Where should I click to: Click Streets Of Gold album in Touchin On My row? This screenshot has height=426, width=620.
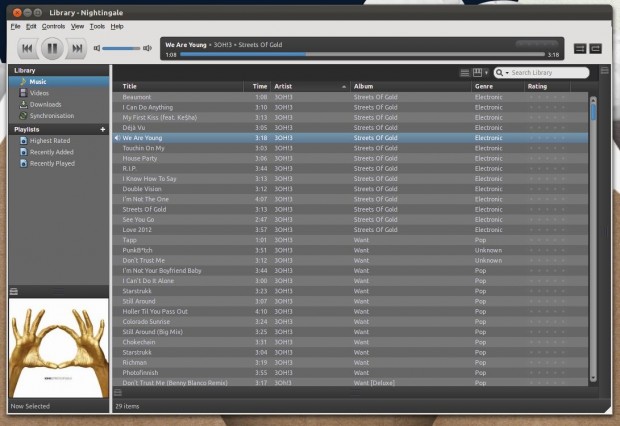[x=376, y=148]
